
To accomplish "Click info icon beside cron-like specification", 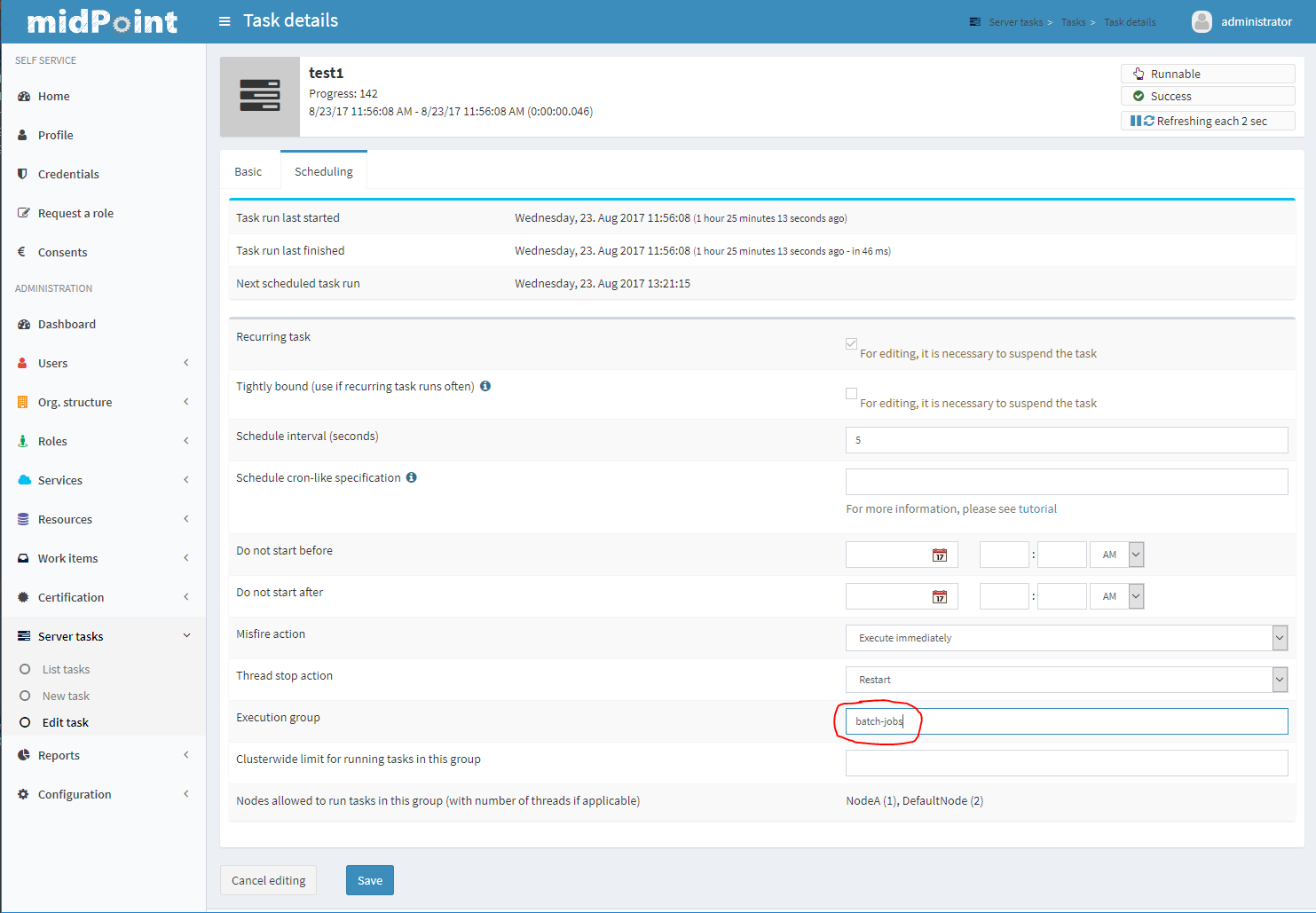I will 412,477.
